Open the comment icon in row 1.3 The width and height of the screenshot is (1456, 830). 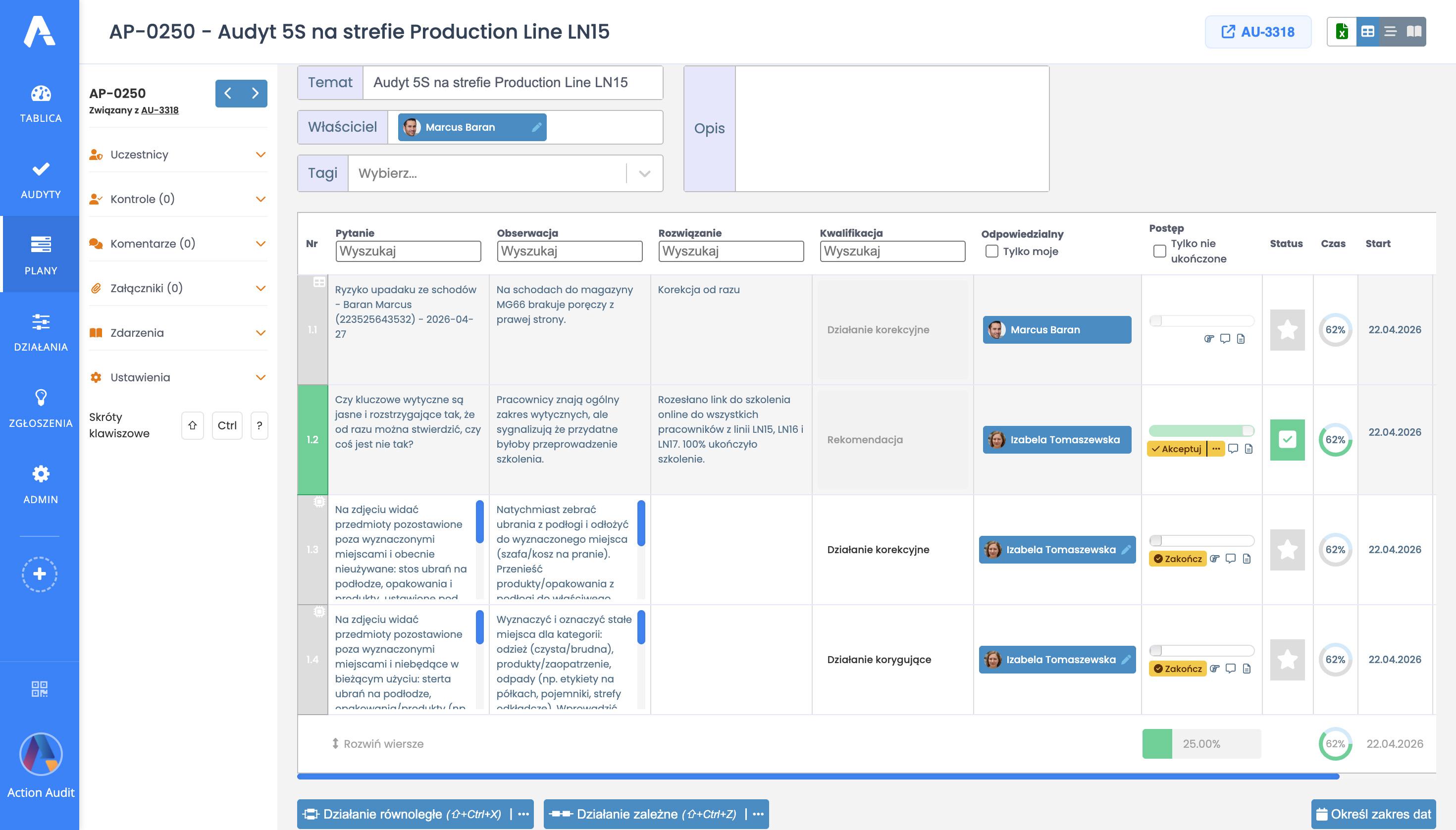1231,559
